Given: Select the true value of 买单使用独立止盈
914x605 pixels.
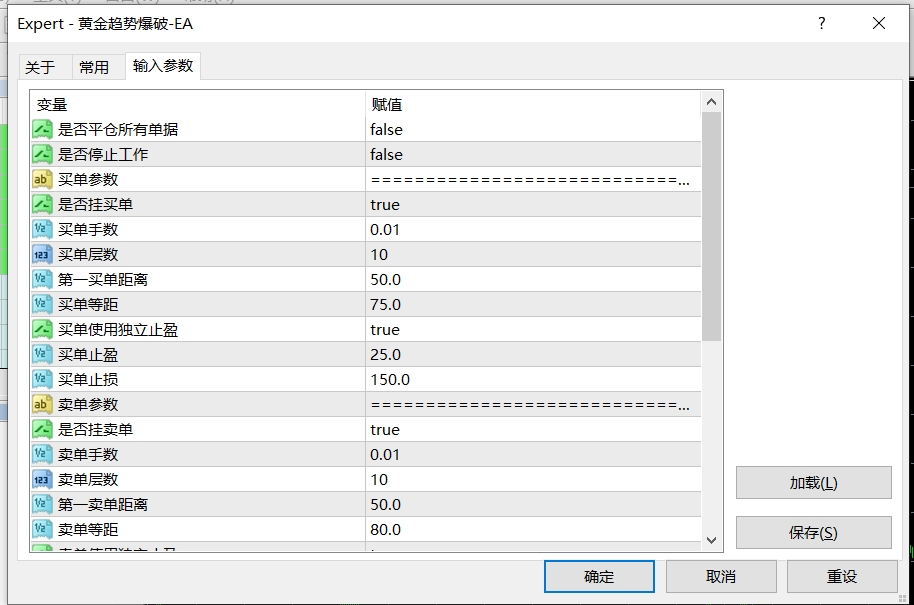Looking at the screenshot, I should pos(385,329).
